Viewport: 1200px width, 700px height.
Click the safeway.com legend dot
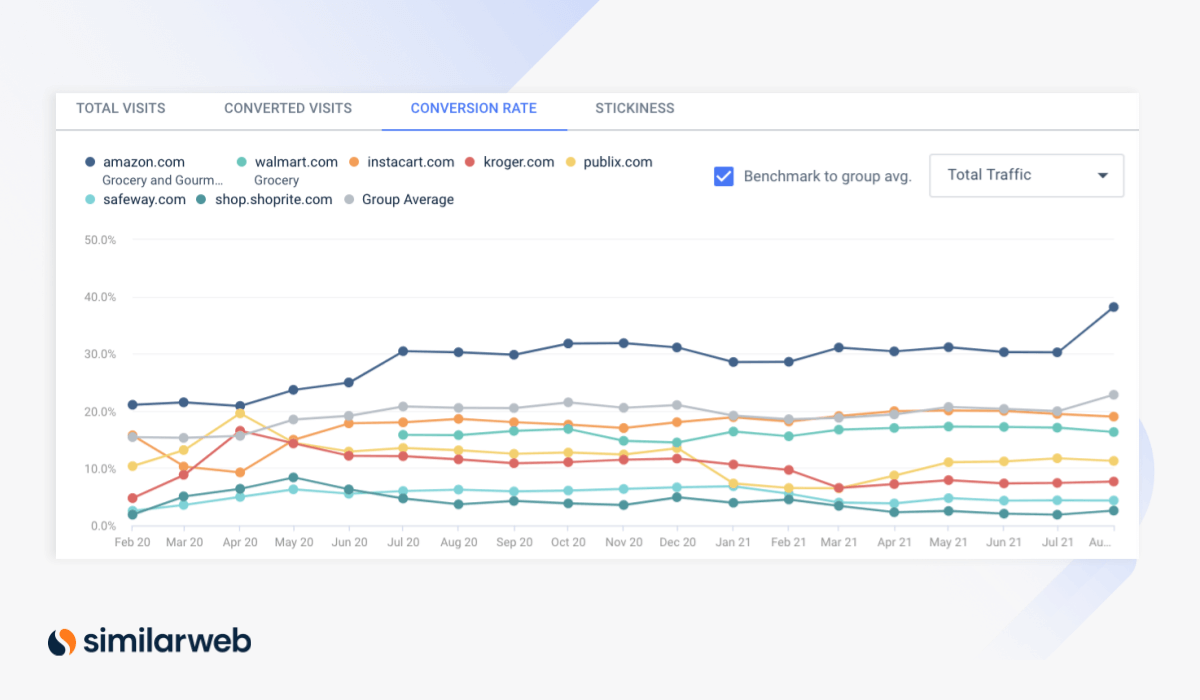tap(90, 200)
